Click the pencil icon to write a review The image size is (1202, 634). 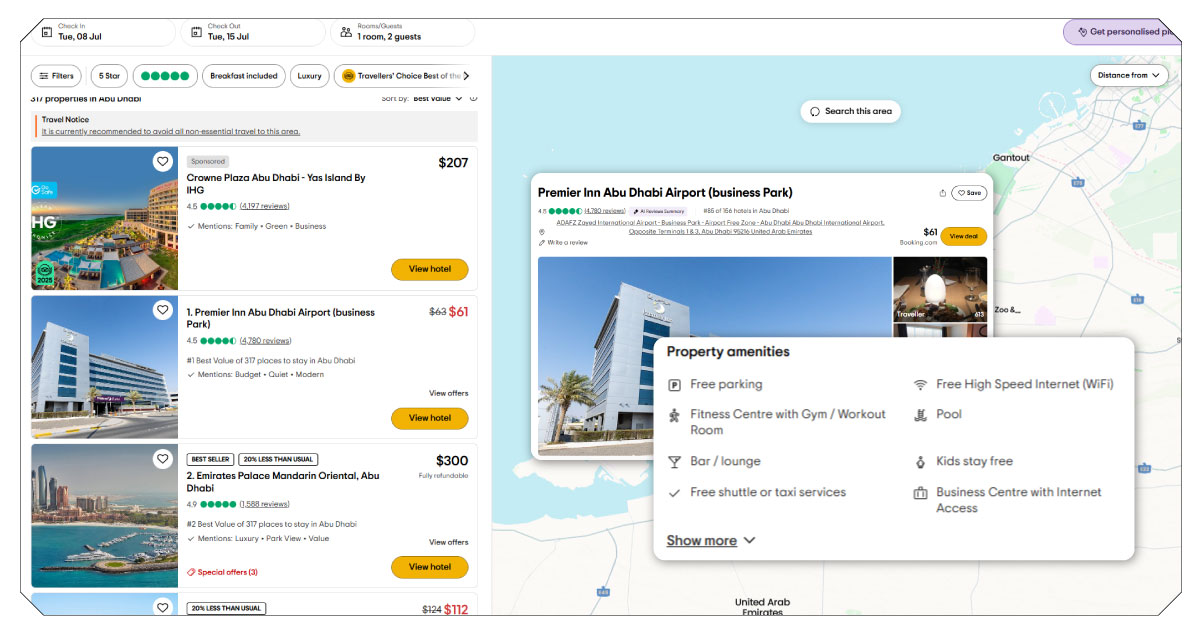[541, 241]
